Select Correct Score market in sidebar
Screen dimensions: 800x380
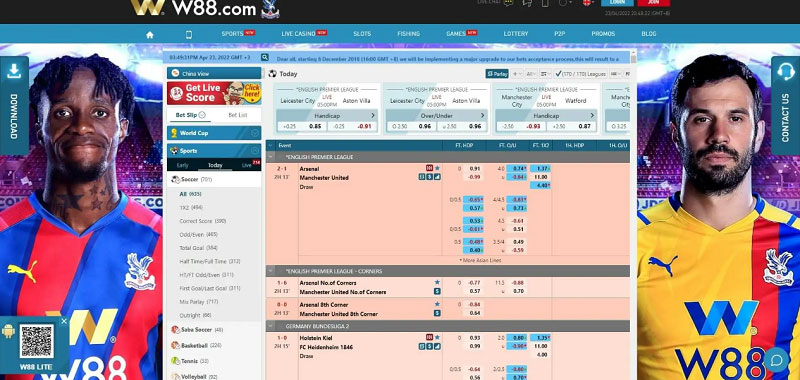point(203,221)
